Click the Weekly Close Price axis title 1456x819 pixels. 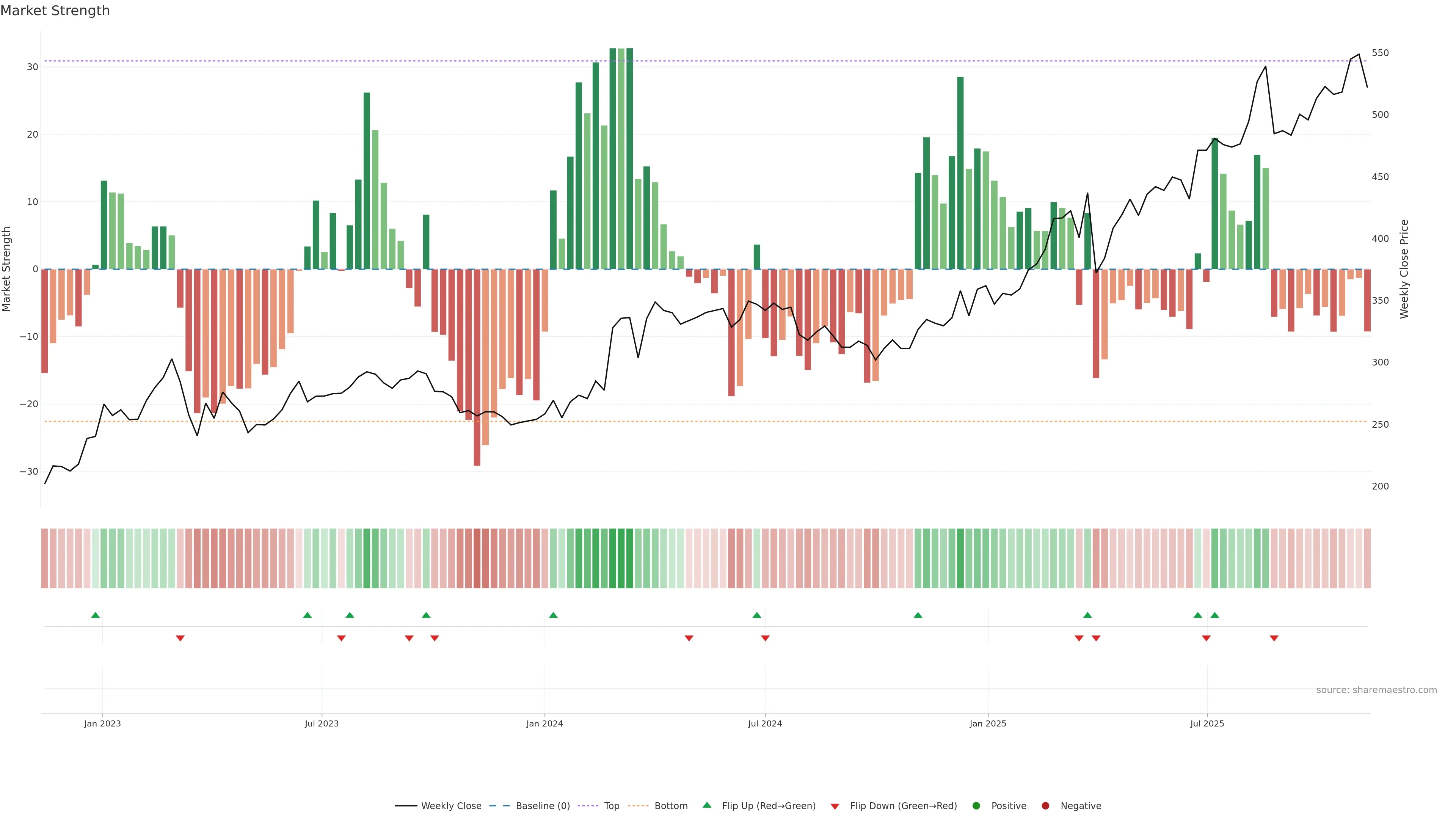(1404, 269)
